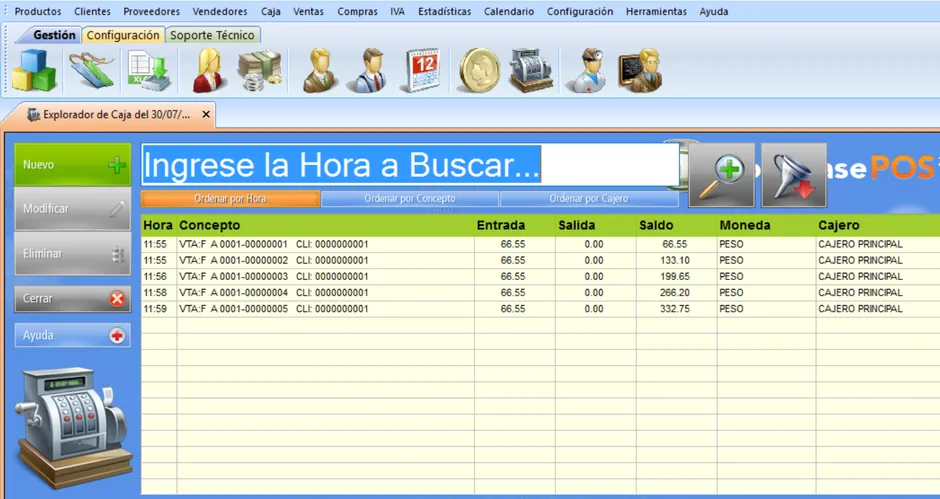
Task: Click the hour search input field
Action: [x=410, y=164]
